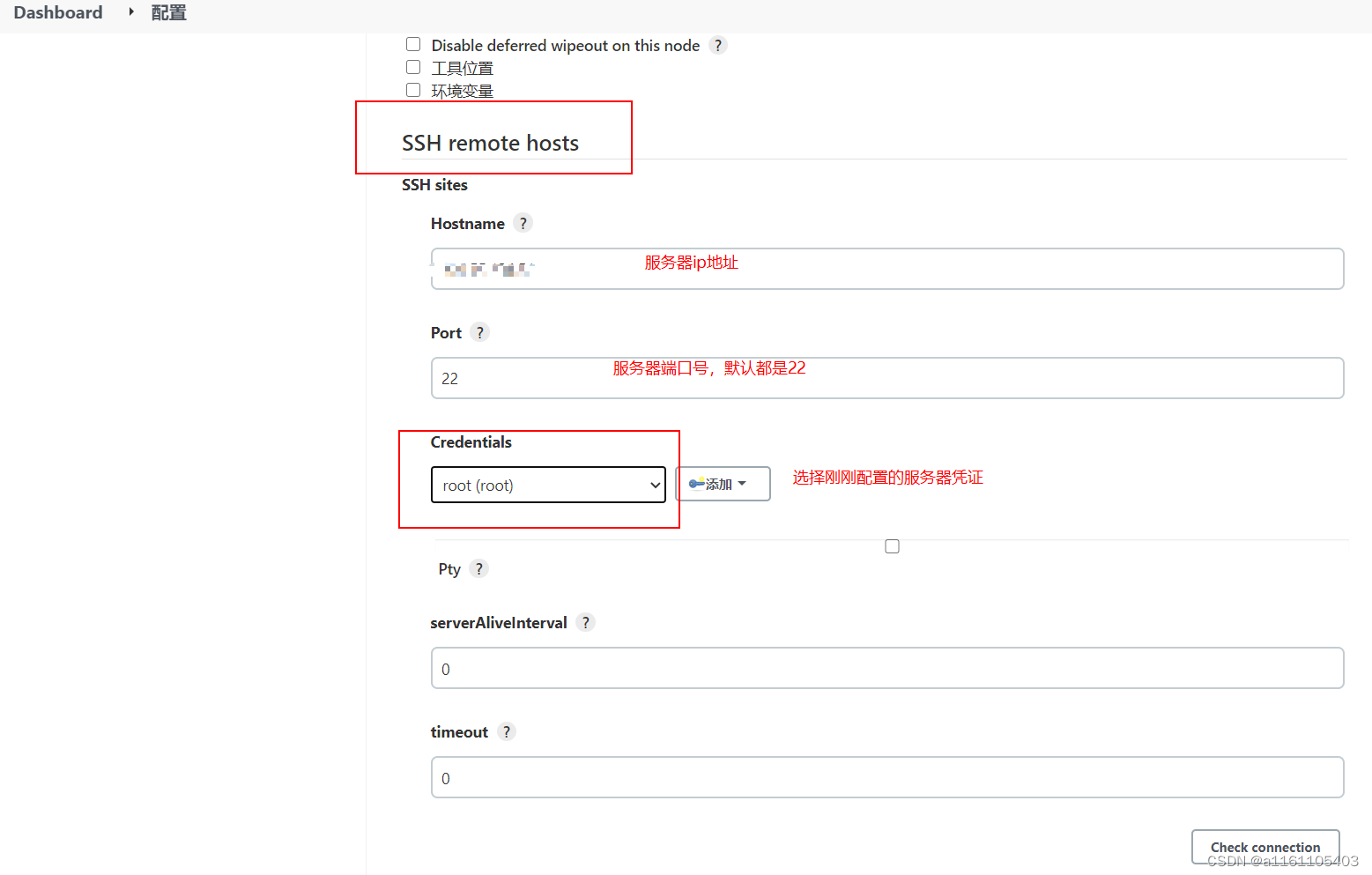The width and height of the screenshot is (1372, 875).
Task: Click the breadcrumb arrow after Dashboard
Action: (x=131, y=12)
